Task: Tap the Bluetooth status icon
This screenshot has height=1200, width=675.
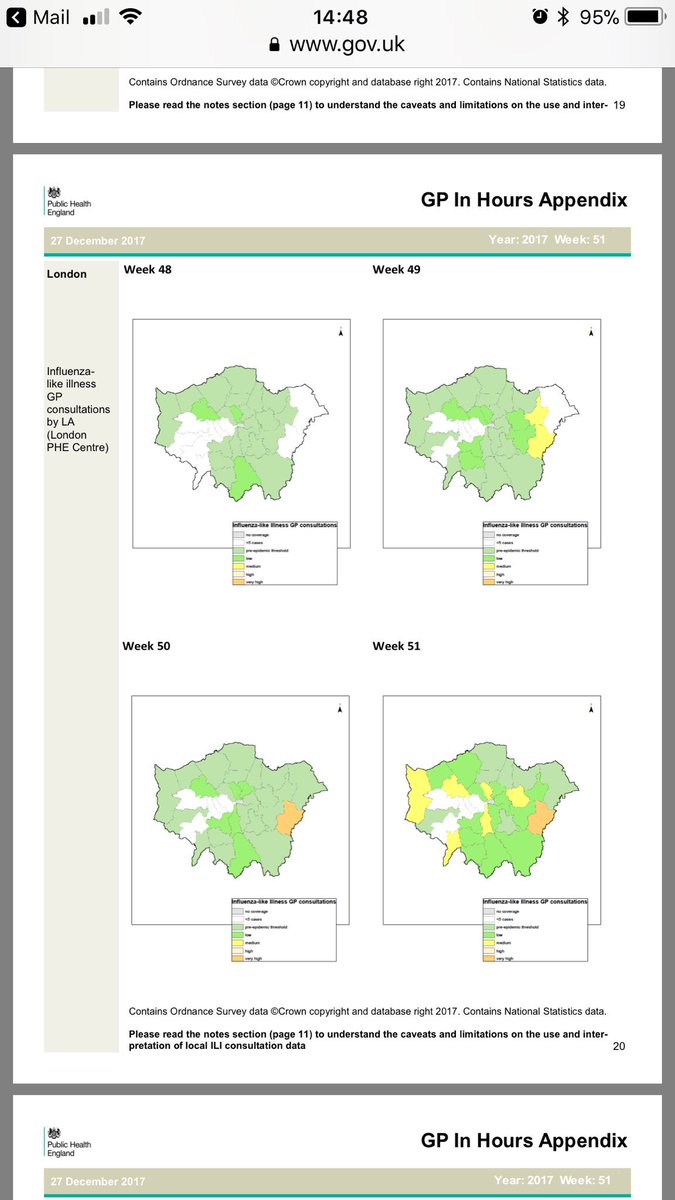Action: (564, 17)
